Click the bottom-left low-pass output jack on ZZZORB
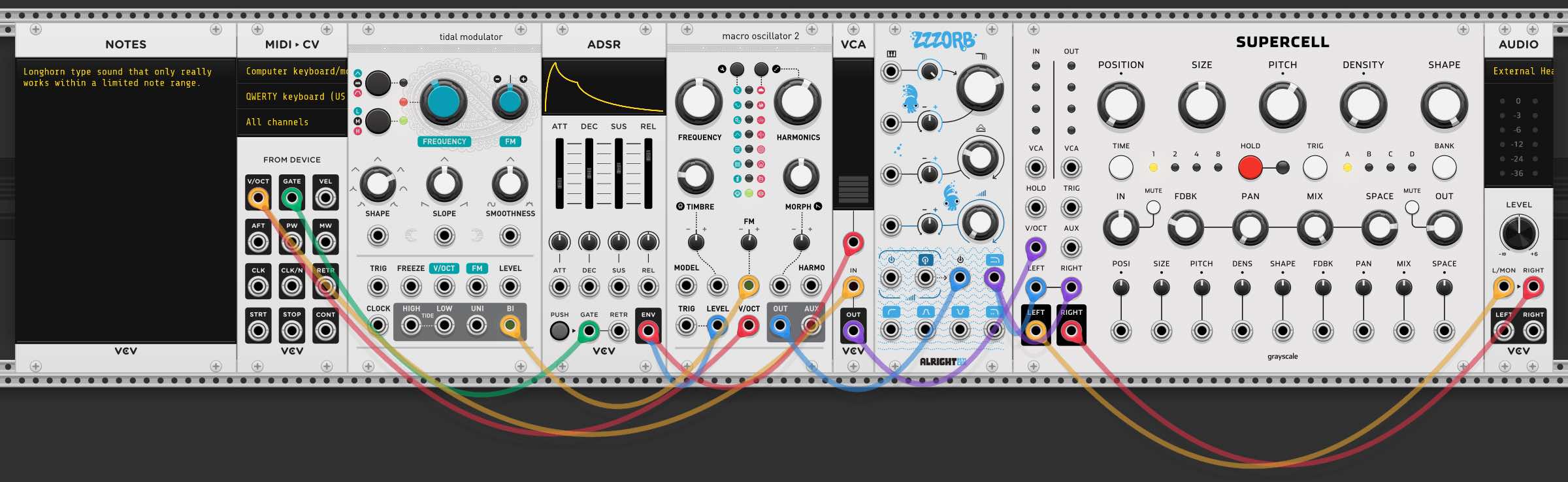This screenshot has width=1568, height=482. coord(891,330)
